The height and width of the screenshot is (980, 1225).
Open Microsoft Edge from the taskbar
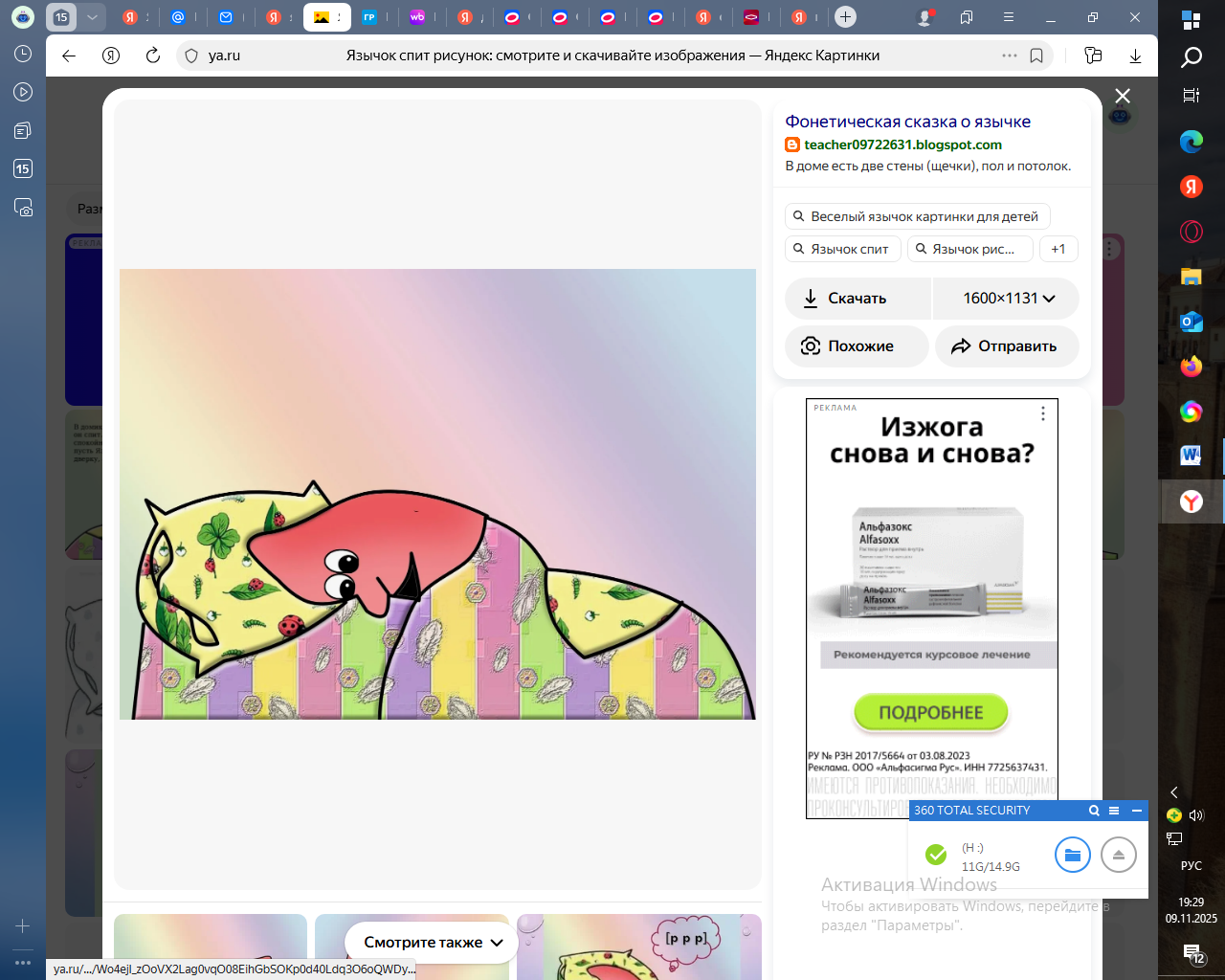(1191, 142)
